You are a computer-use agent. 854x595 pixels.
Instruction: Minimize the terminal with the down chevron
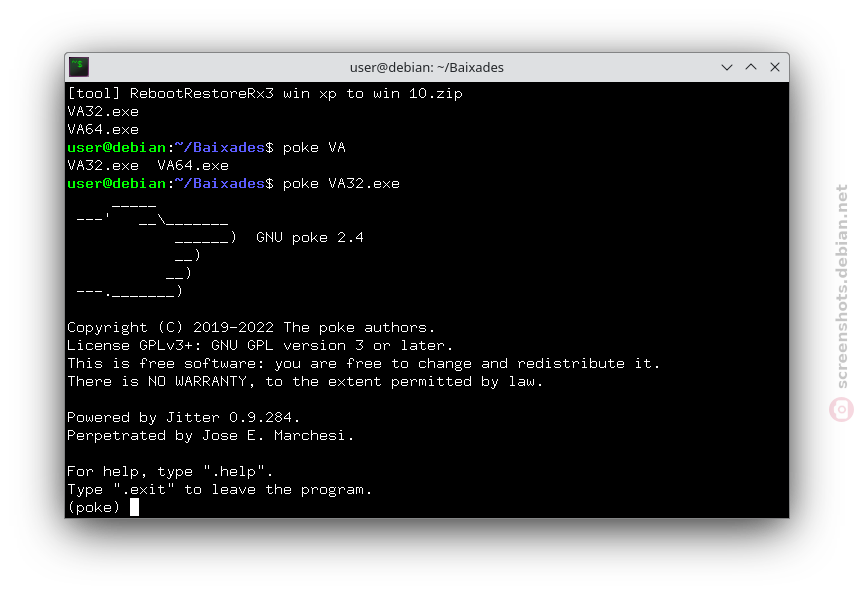point(727,67)
